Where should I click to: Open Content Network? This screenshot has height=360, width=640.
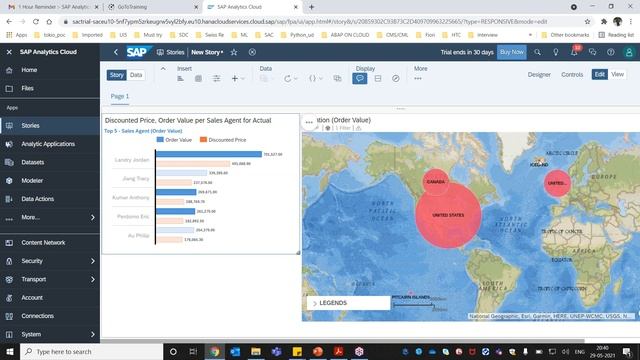[50, 243]
